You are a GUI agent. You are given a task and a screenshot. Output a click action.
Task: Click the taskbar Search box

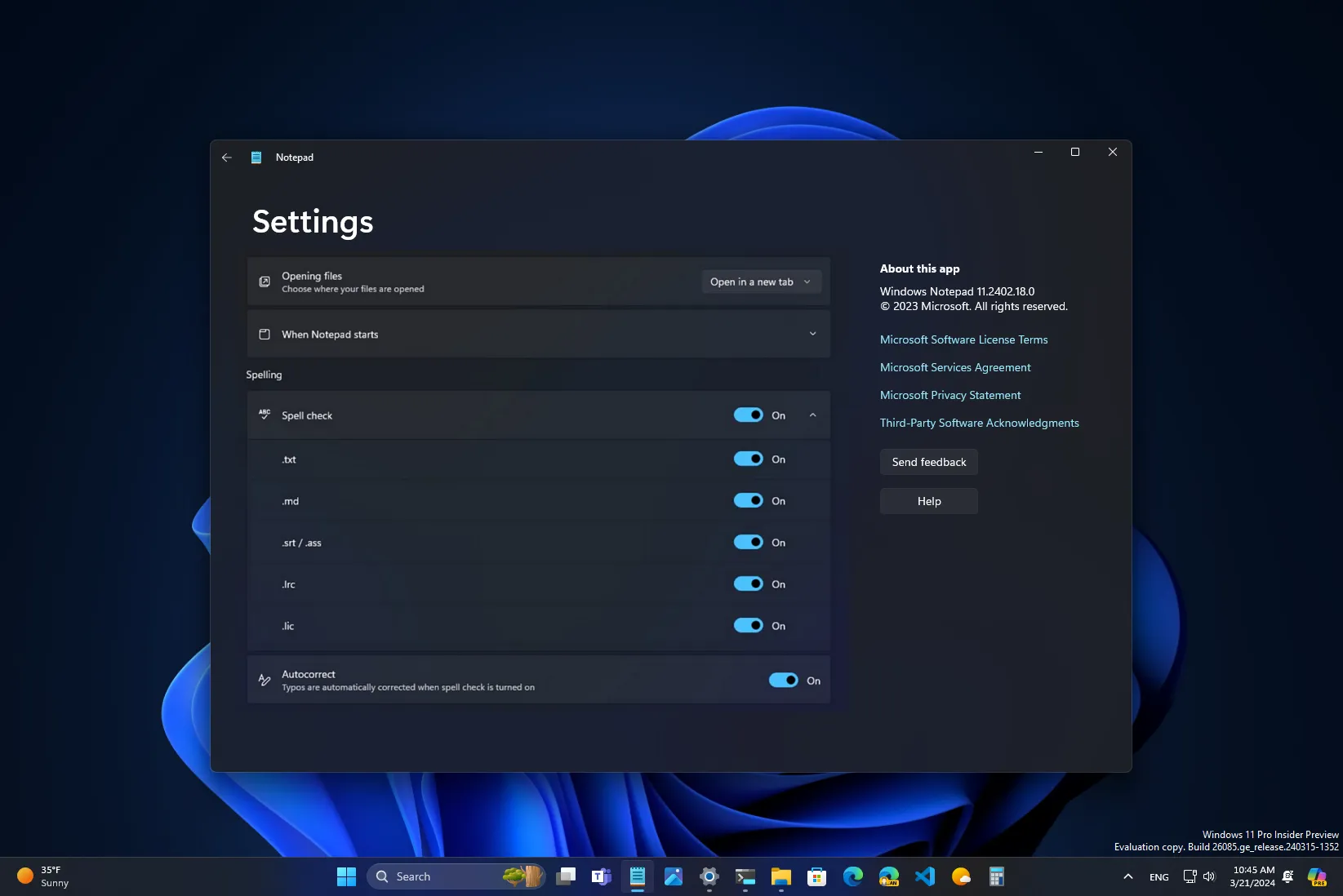pyautogui.click(x=456, y=876)
